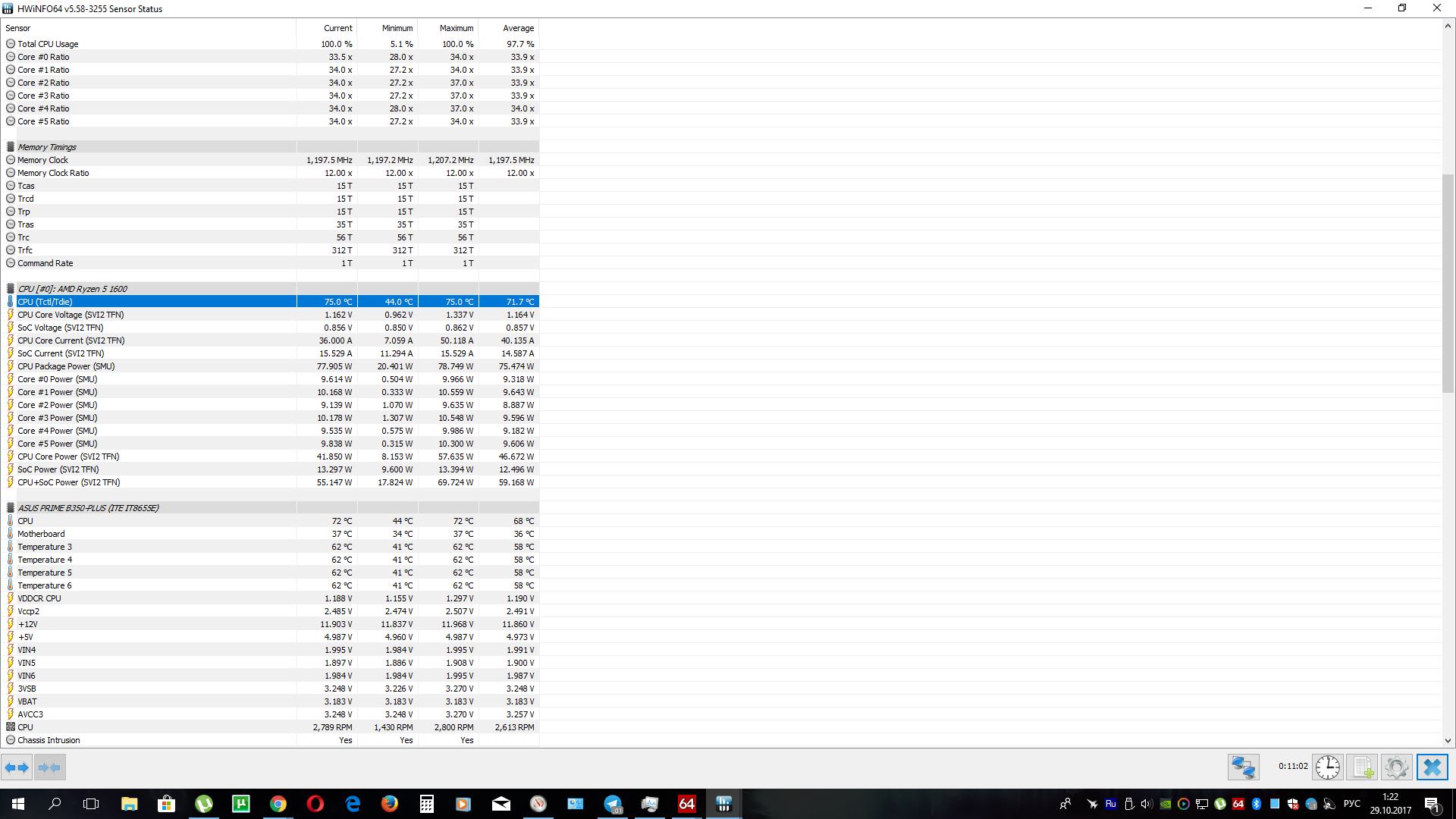Start logging with the sheet-plus icon
Image resolution: width=1456 pixels, height=819 pixels.
click(1362, 767)
